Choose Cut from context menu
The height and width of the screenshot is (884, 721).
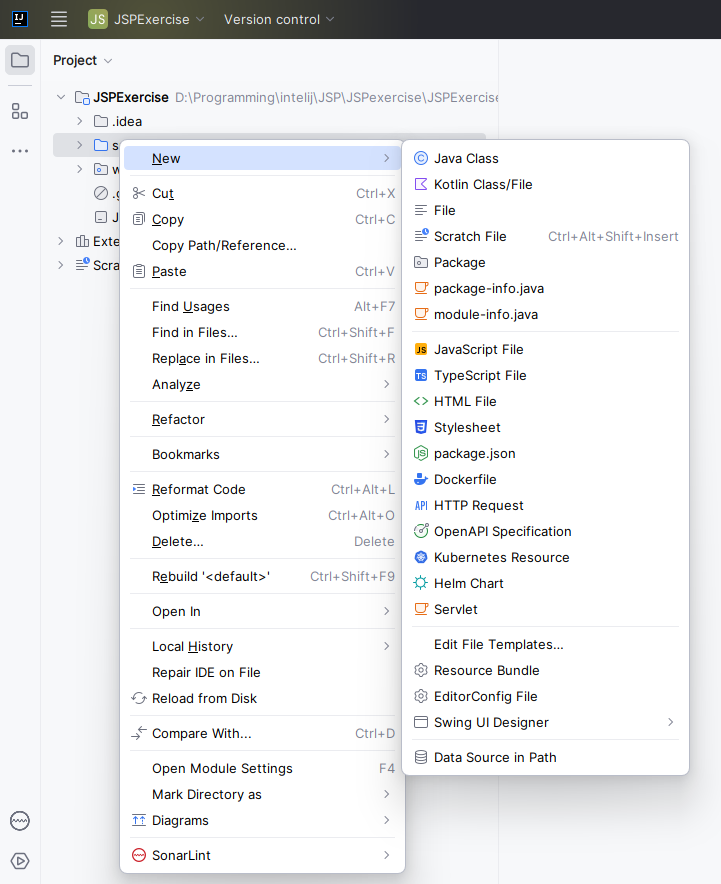[262, 193]
